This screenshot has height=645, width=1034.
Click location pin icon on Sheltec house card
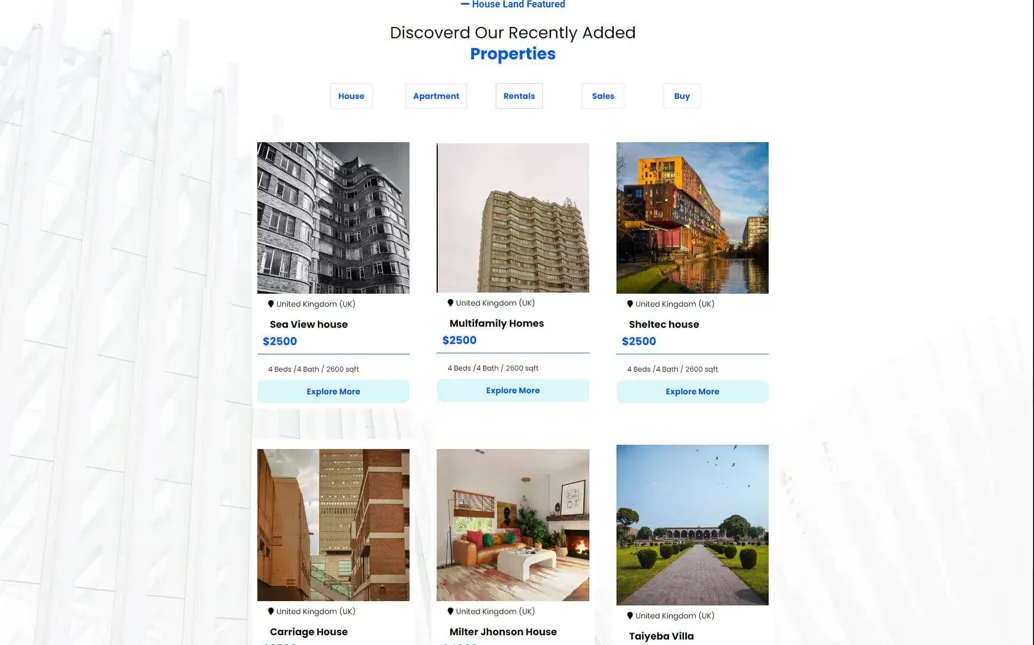click(630, 304)
